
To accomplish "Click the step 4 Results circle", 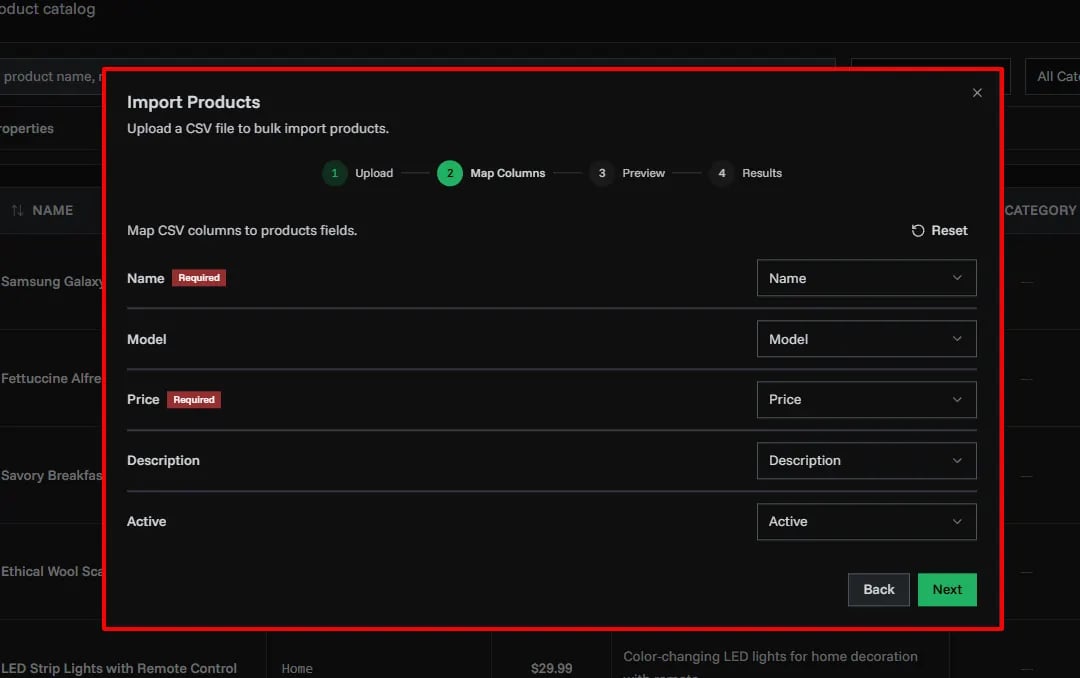I will [721, 173].
